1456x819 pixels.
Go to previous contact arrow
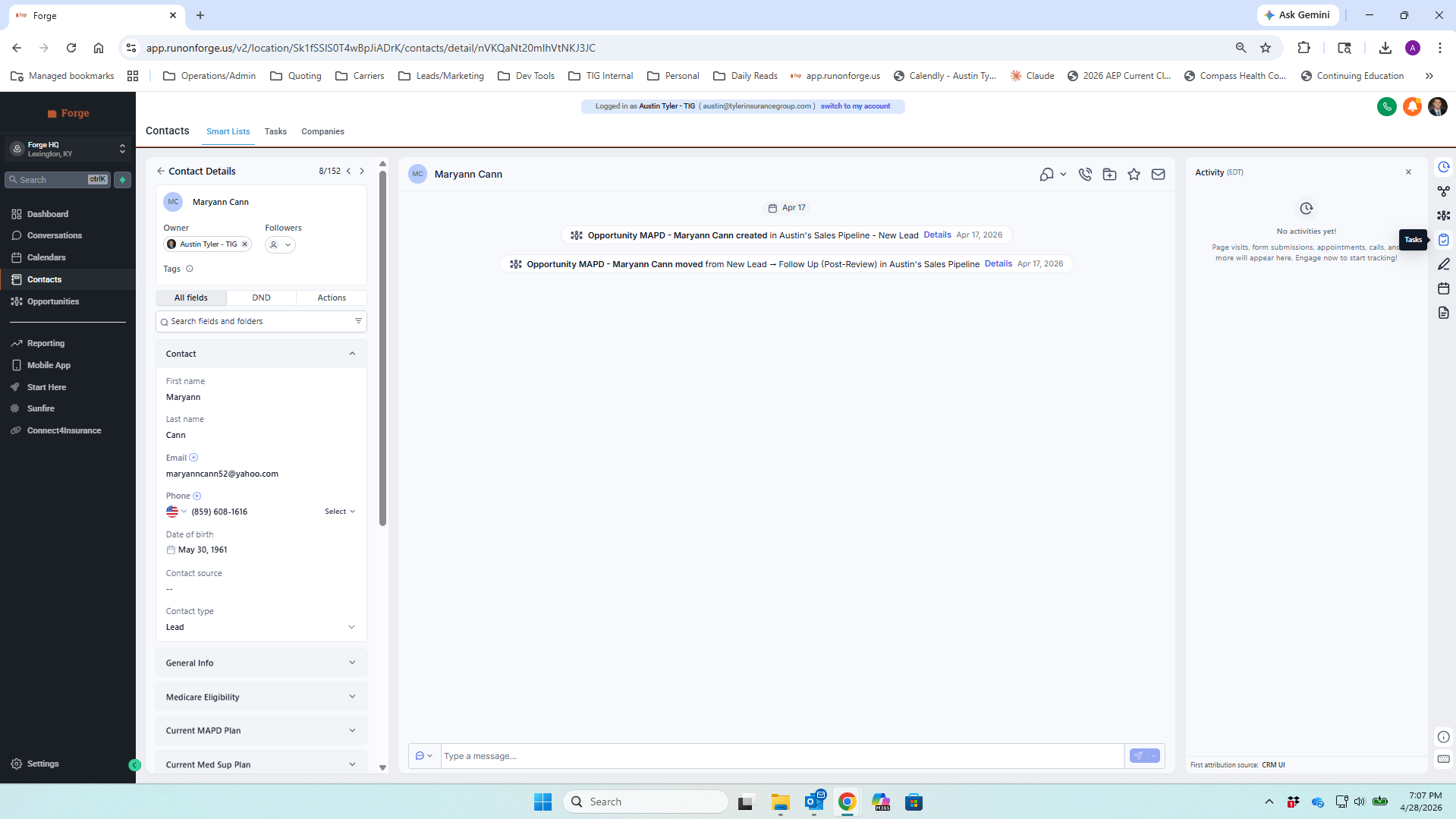[x=349, y=172]
